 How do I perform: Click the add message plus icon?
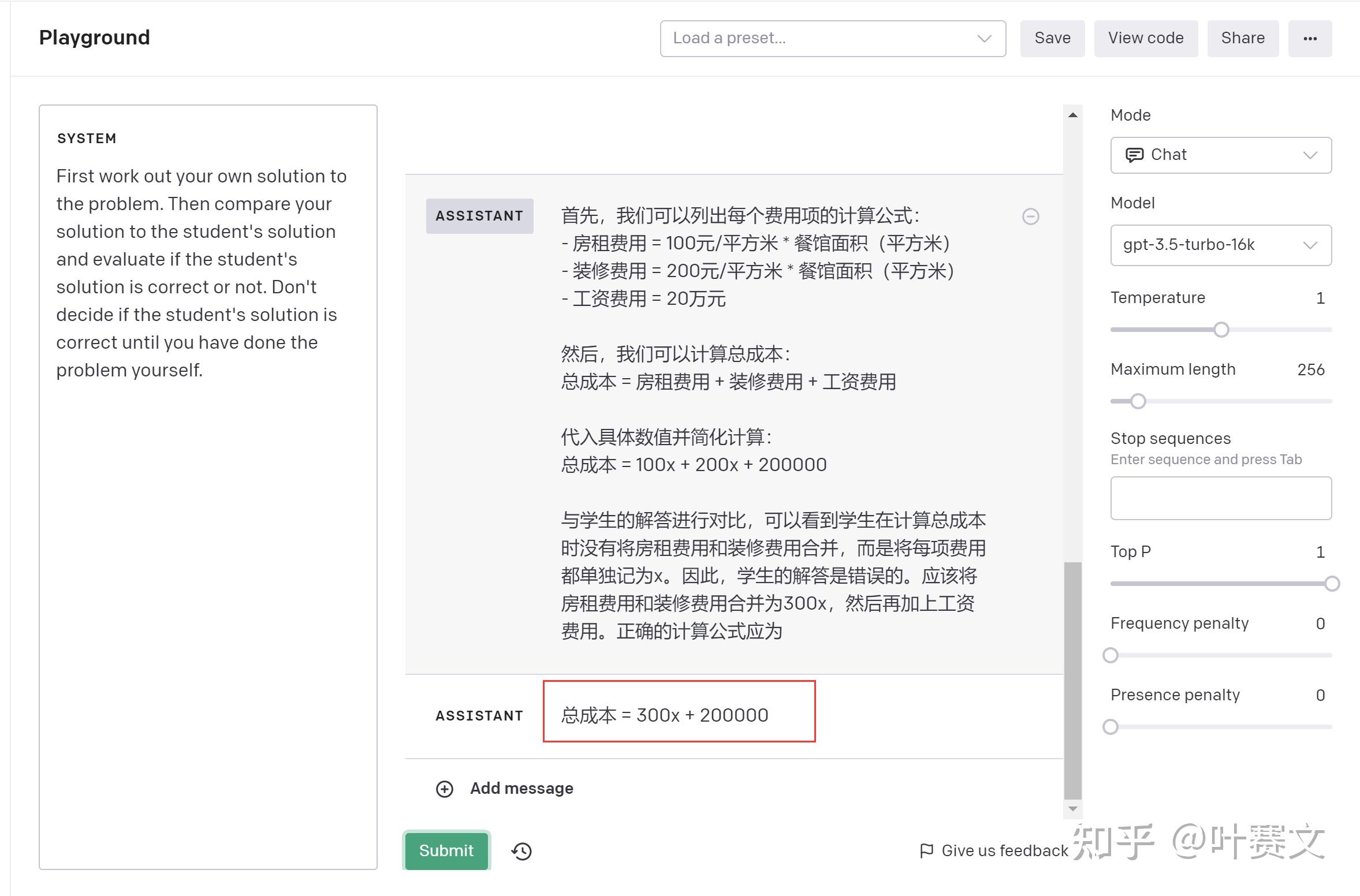[x=444, y=789]
